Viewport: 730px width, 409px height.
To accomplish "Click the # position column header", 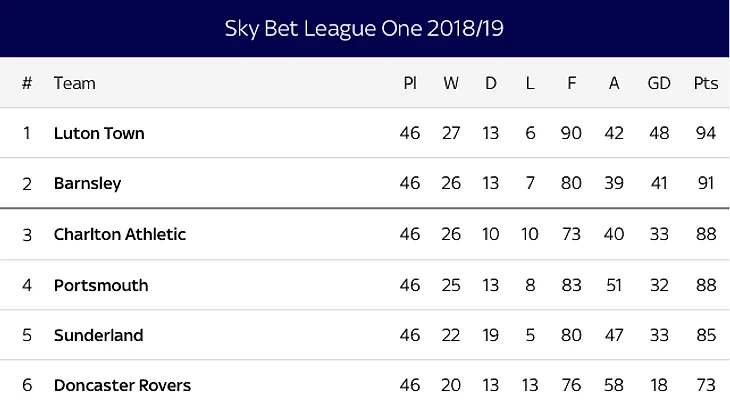I will [x=27, y=83].
